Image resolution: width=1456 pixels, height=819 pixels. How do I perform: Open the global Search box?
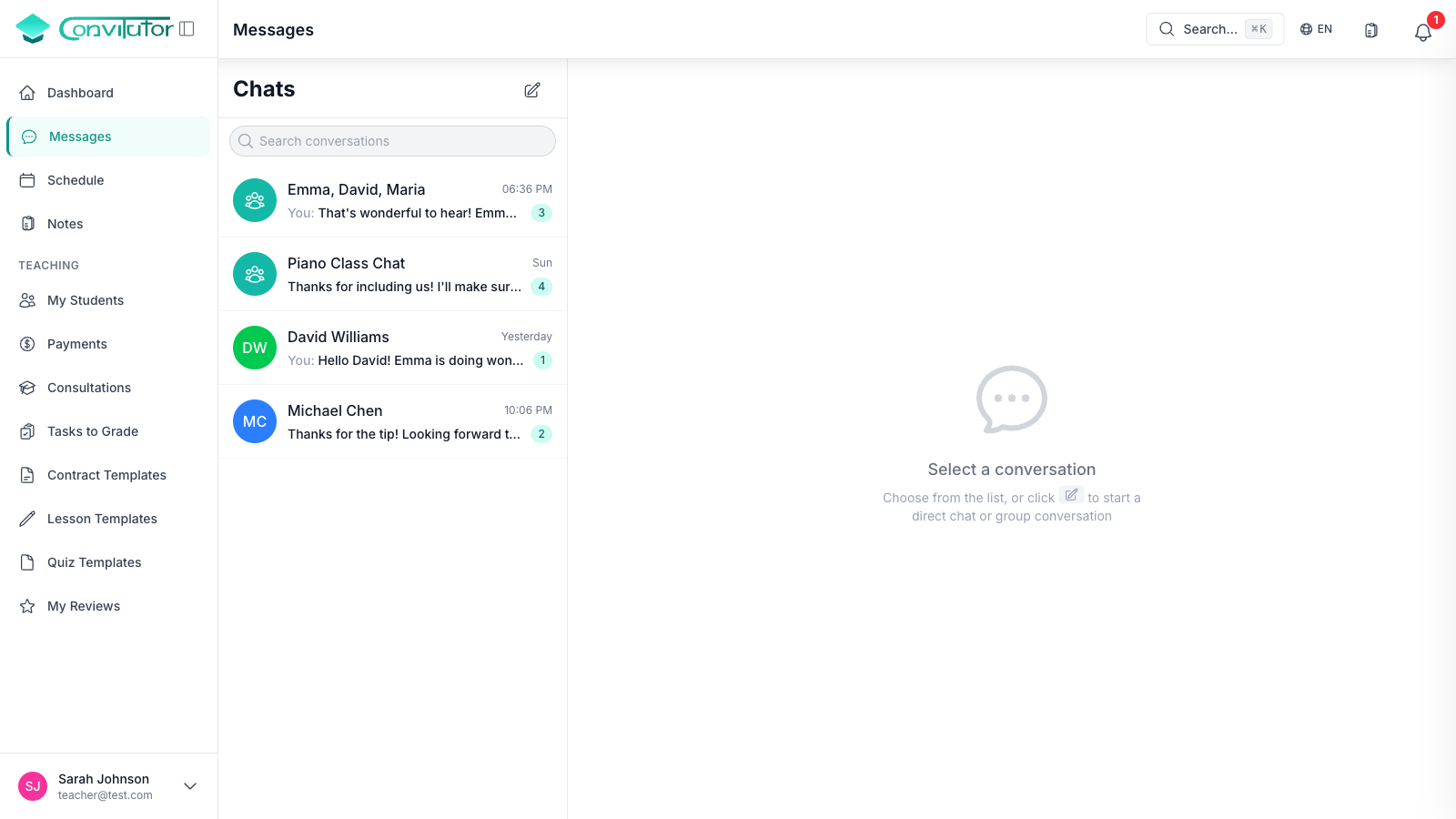tap(1214, 29)
